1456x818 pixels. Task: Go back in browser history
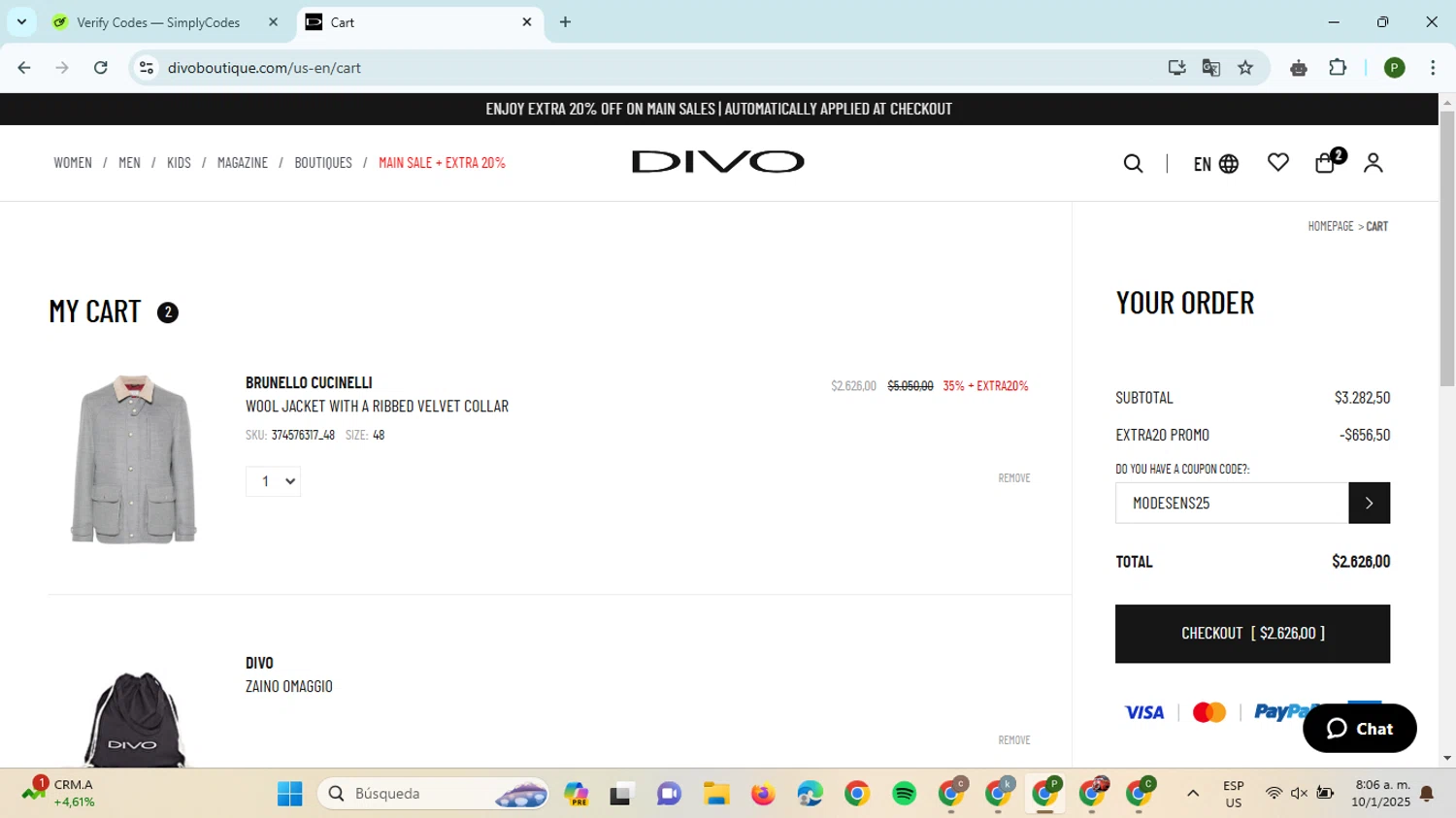coord(24,68)
